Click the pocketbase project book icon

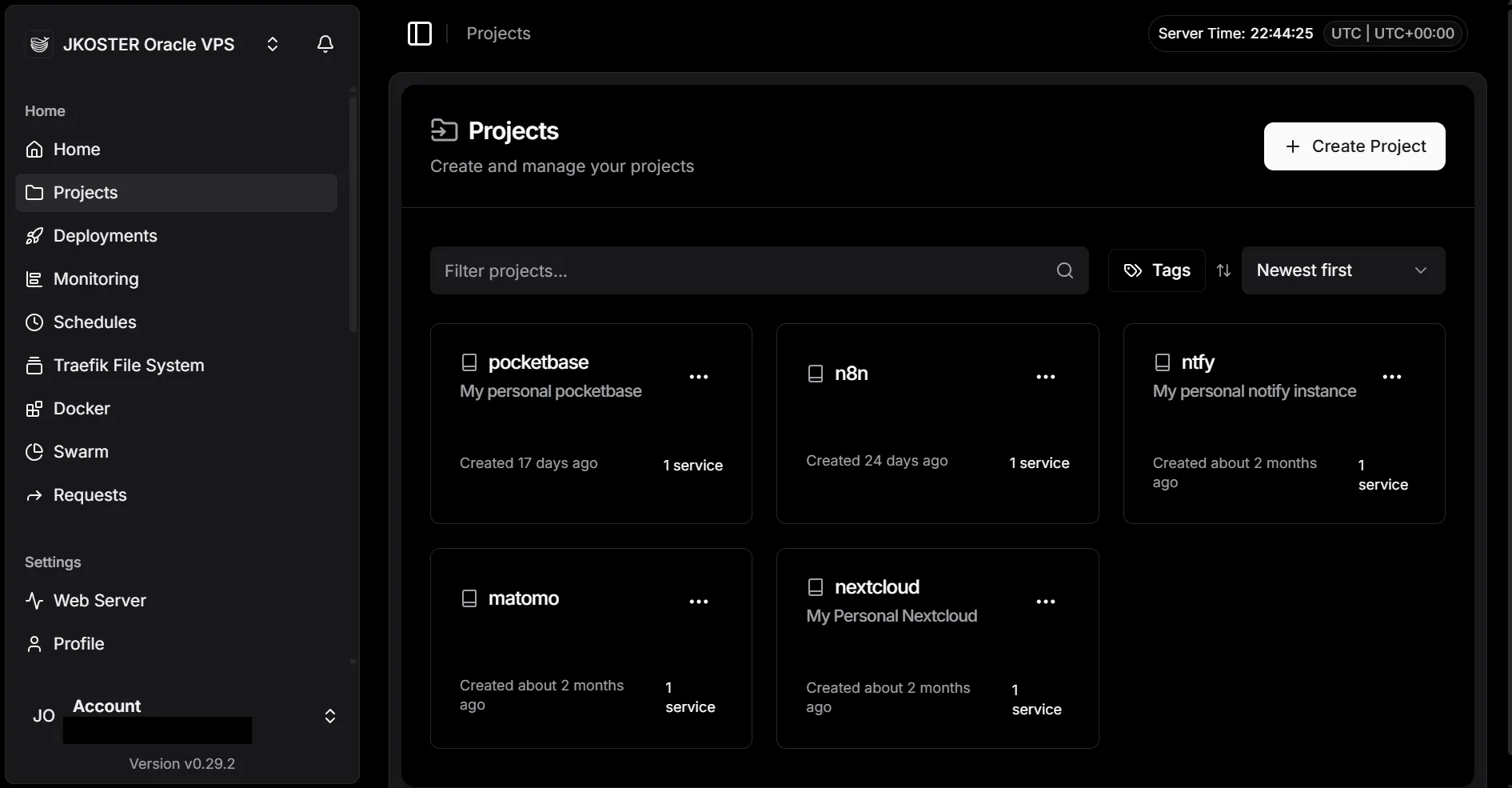click(x=469, y=362)
